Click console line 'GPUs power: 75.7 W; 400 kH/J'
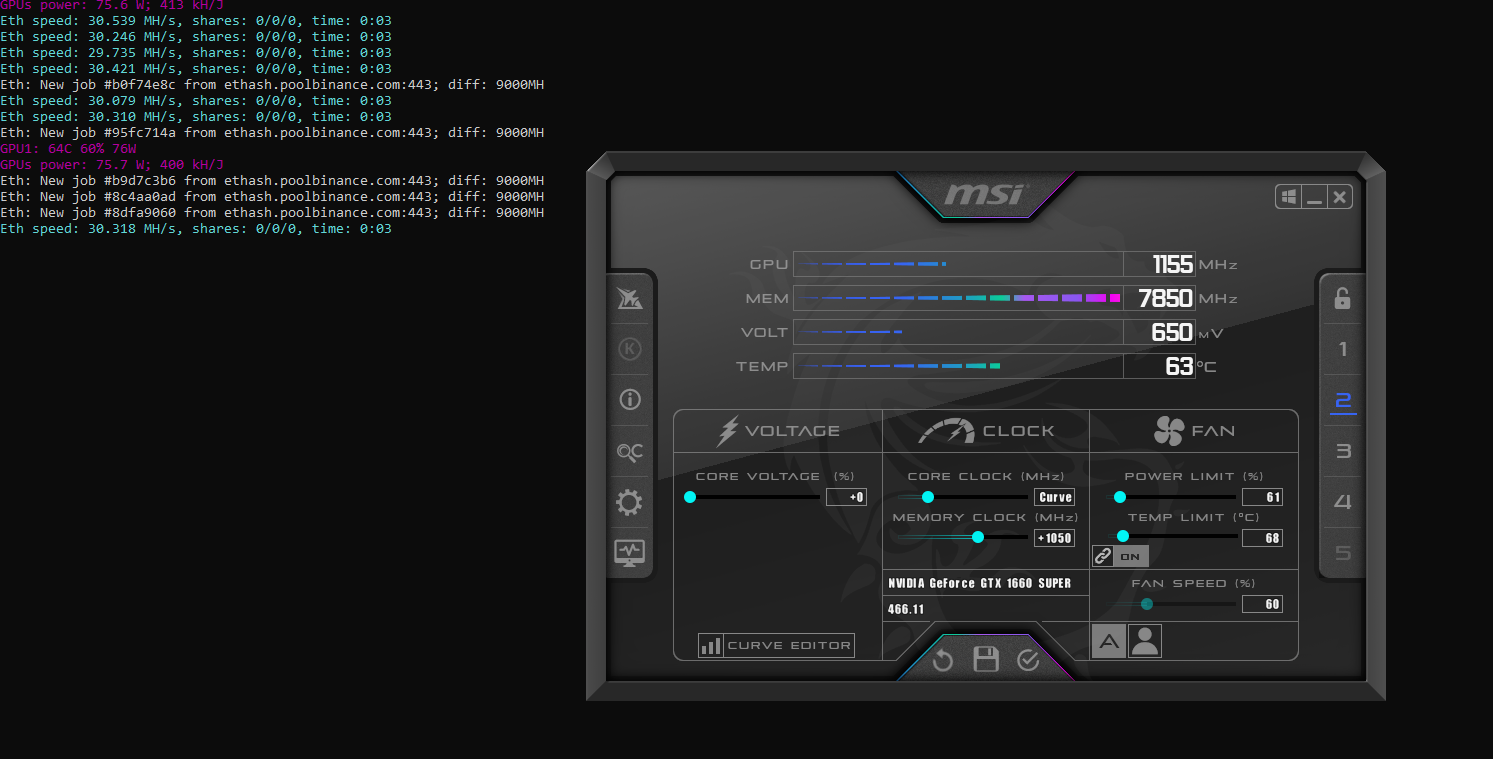This screenshot has width=1493, height=759. [112, 165]
